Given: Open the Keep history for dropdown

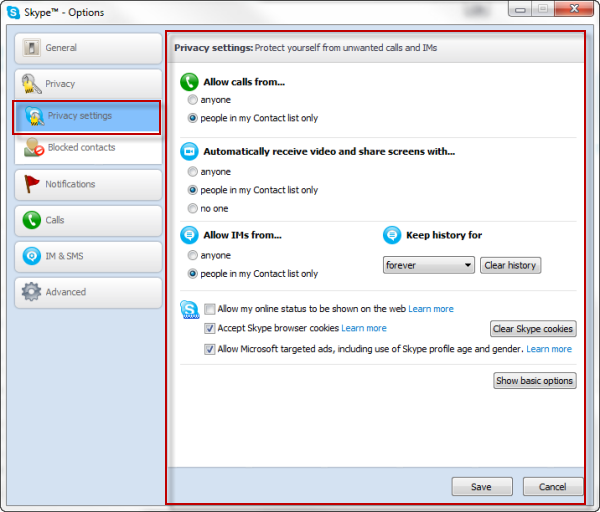Looking at the screenshot, I should click(429, 265).
